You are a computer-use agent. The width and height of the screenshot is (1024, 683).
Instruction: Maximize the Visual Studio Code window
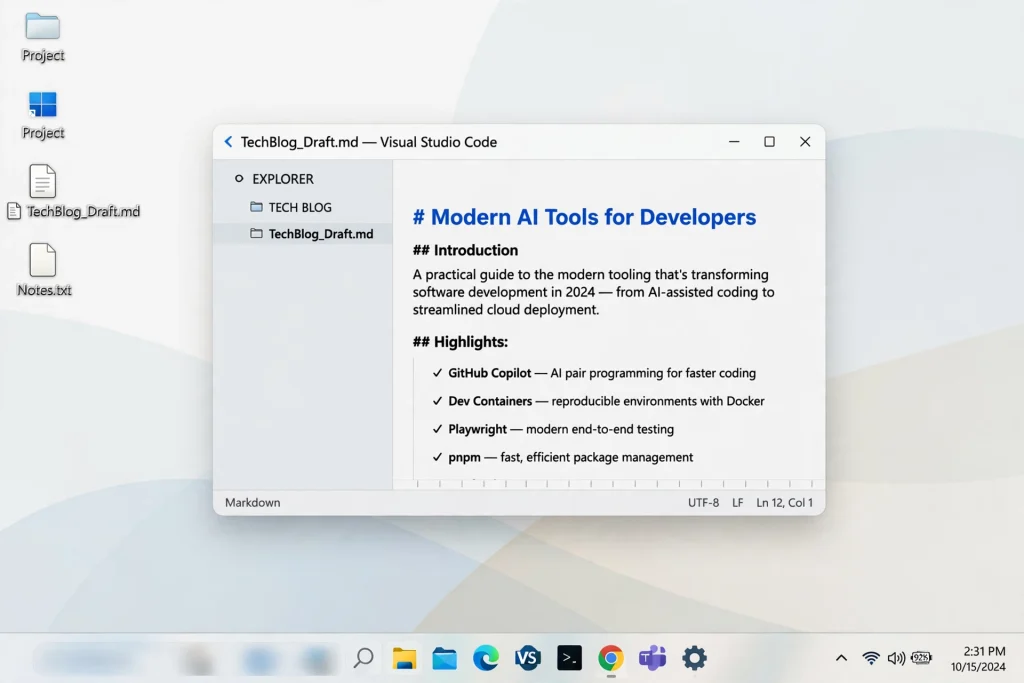[769, 142]
